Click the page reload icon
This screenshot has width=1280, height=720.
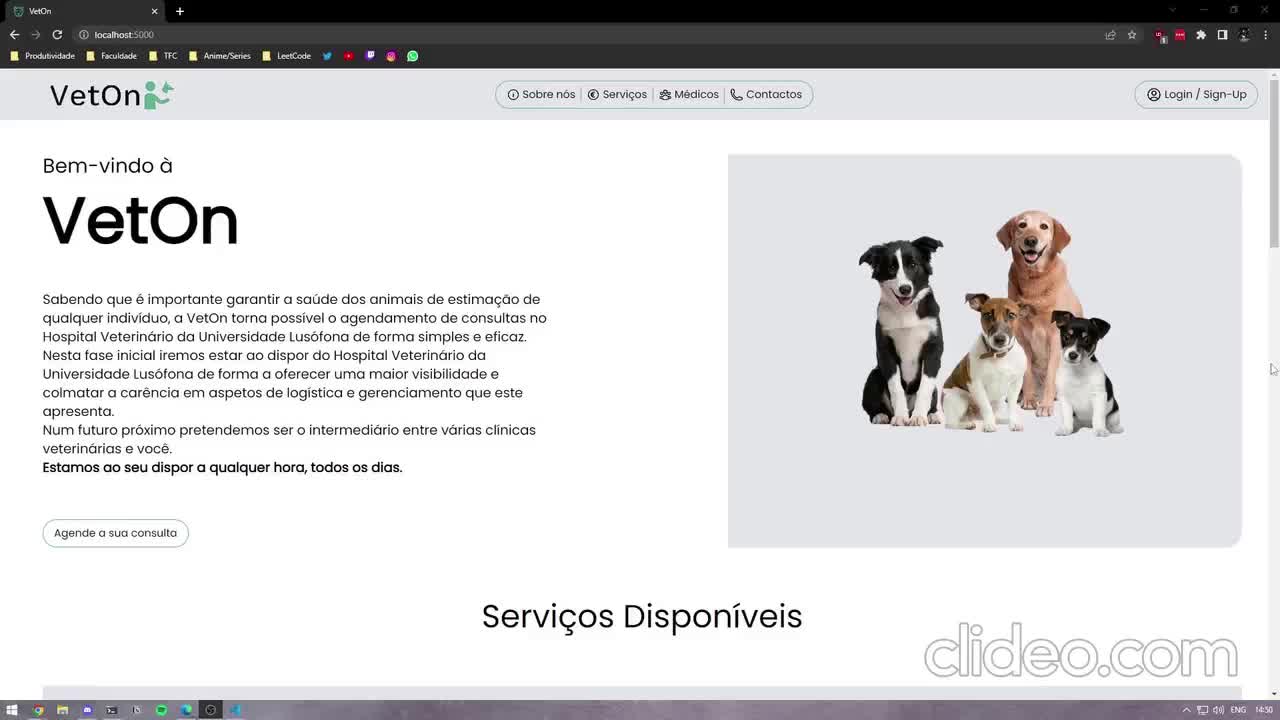(x=57, y=34)
